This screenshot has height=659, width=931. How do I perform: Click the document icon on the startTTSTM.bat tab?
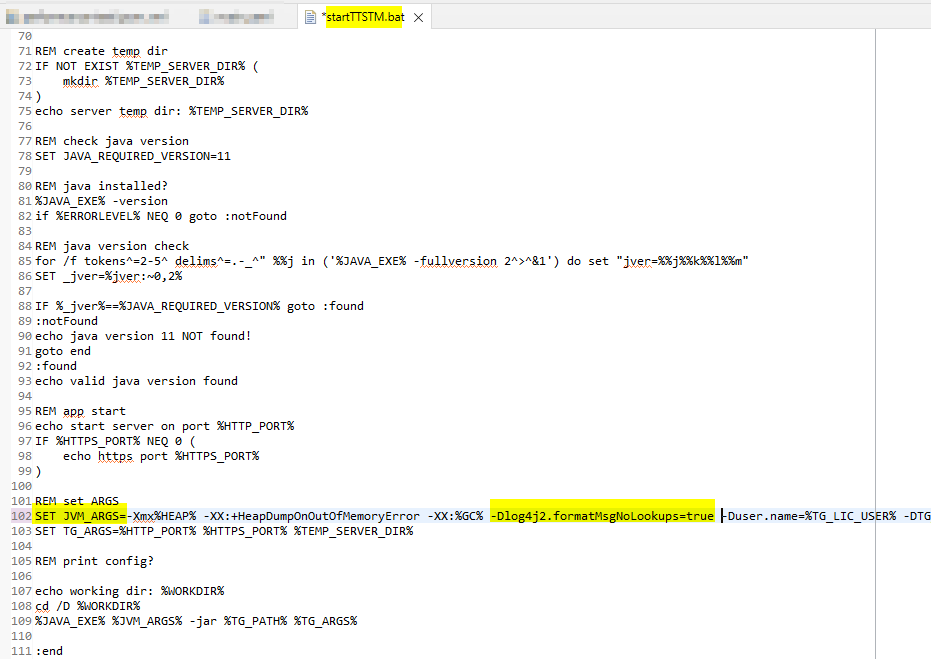(311, 17)
